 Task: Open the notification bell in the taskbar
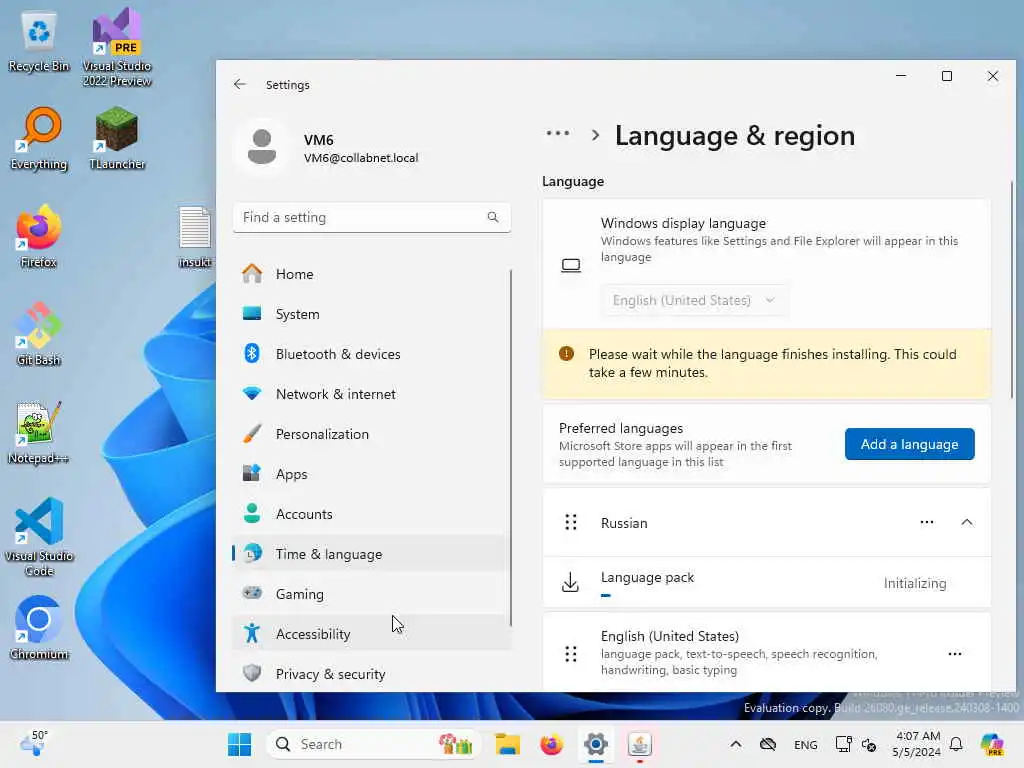point(956,744)
